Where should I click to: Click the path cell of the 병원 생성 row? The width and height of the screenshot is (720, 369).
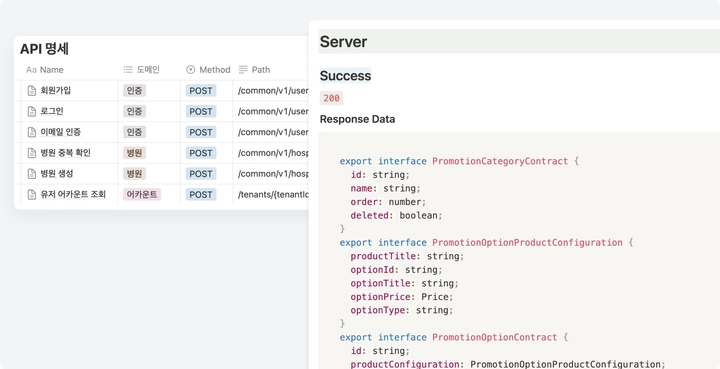pyautogui.click(x=271, y=174)
